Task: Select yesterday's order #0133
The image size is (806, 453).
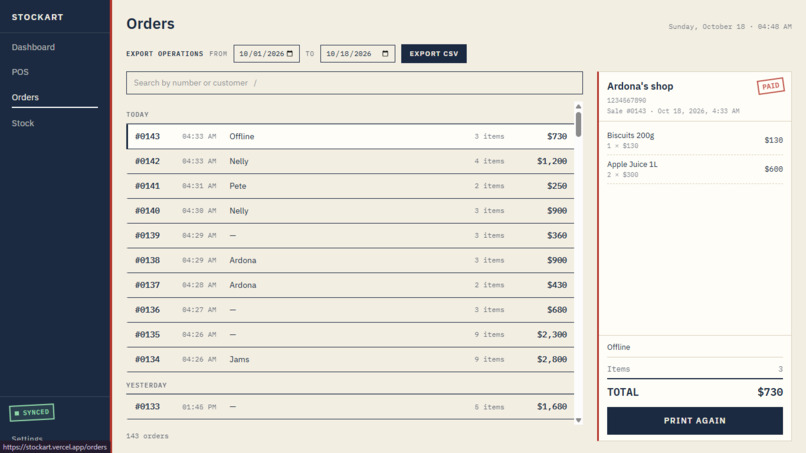Action: pyautogui.click(x=350, y=407)
